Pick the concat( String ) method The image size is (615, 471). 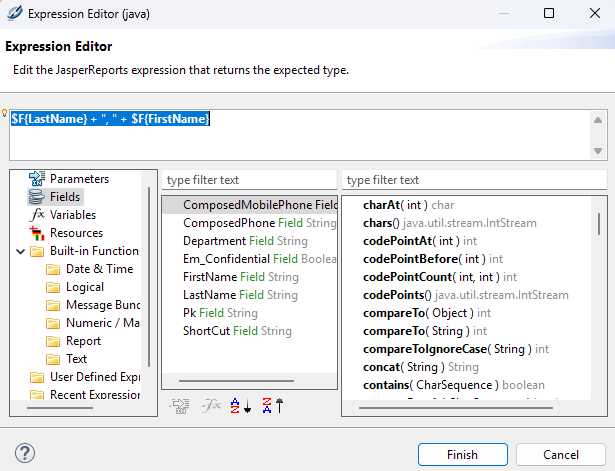pos(407,367)
